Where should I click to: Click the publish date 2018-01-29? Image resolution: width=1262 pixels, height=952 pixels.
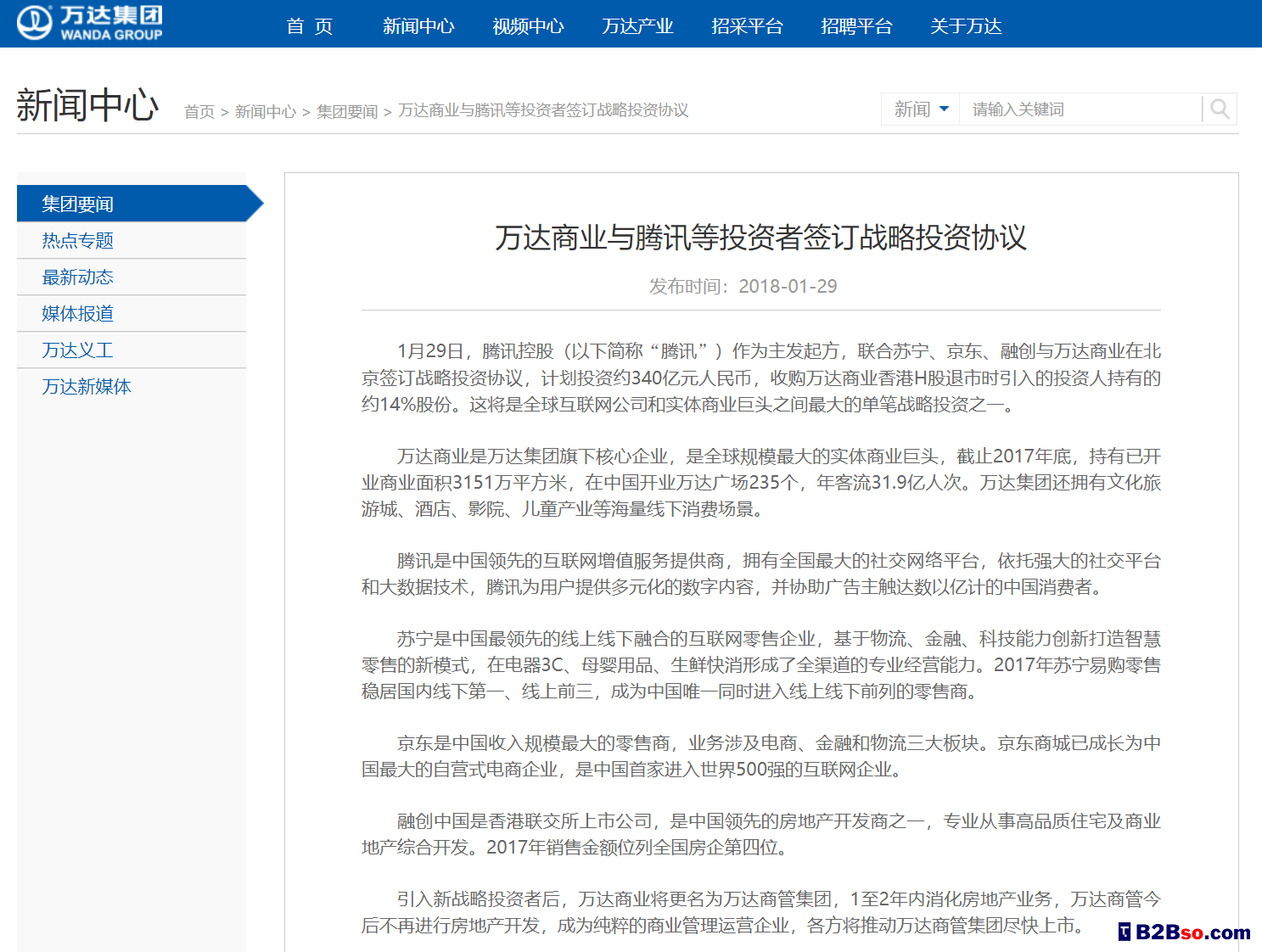788,287
